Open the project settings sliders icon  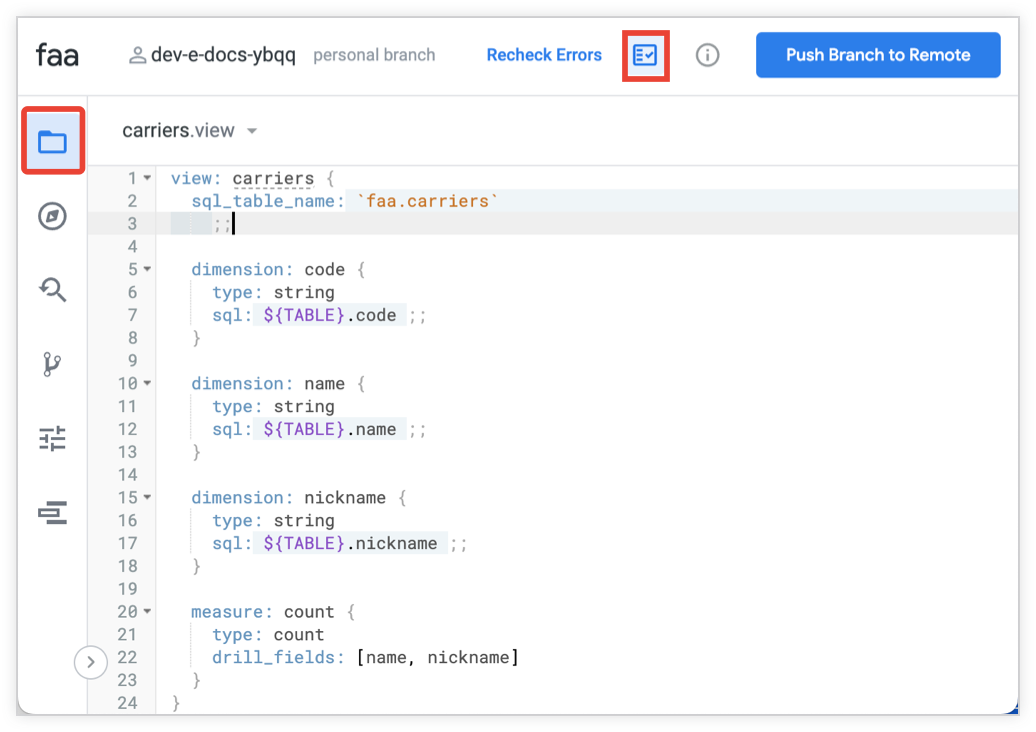pyautogui.click(x=52, y=438)
